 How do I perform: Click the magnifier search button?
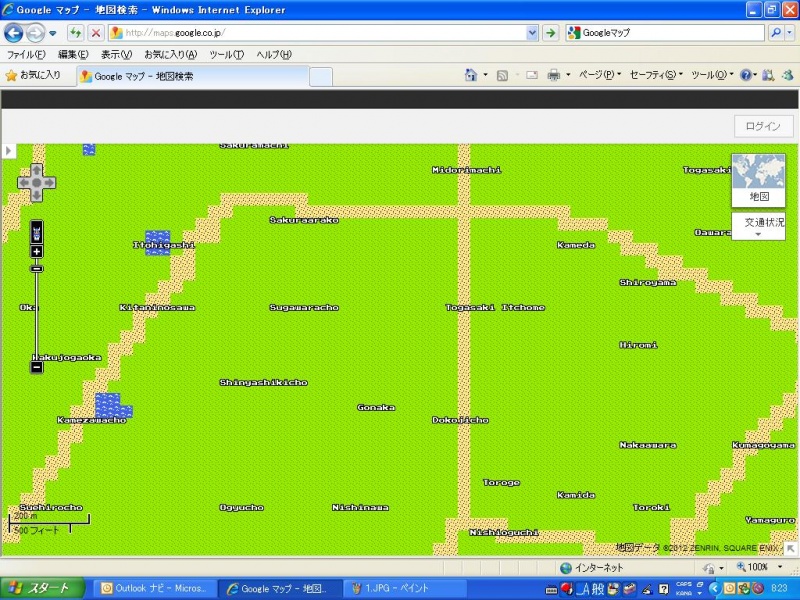776,33
